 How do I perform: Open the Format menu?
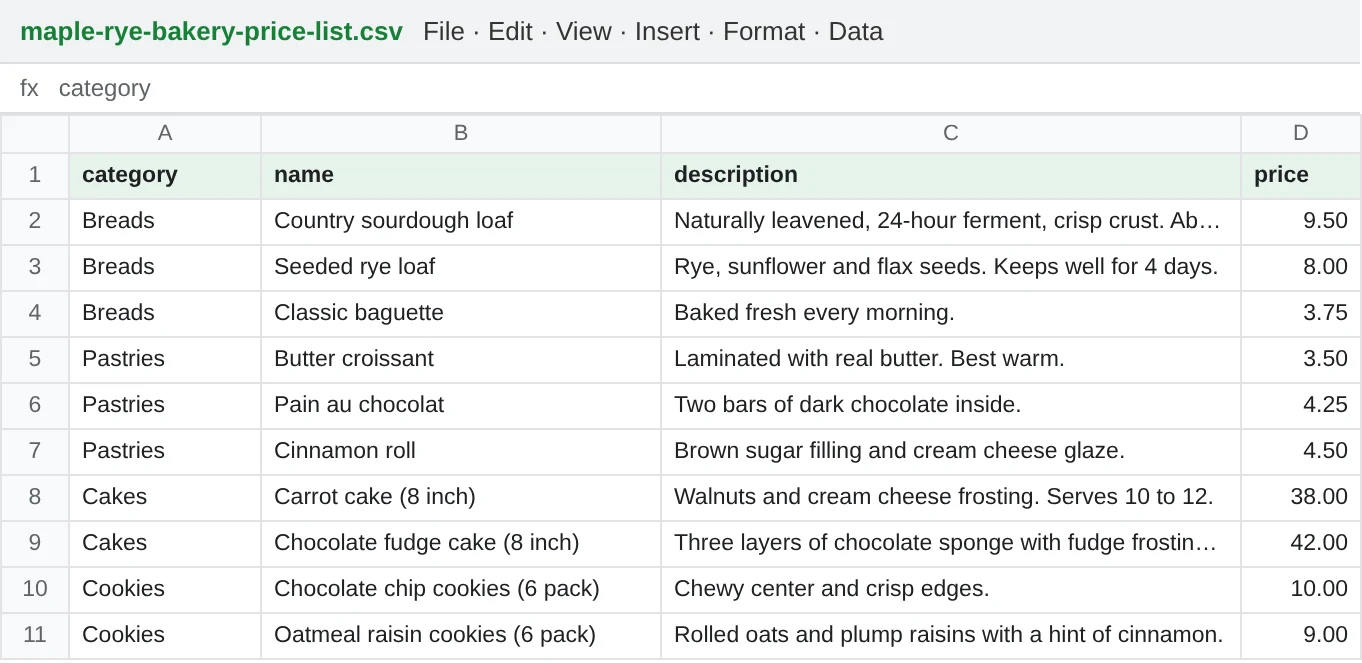point(764,31)
